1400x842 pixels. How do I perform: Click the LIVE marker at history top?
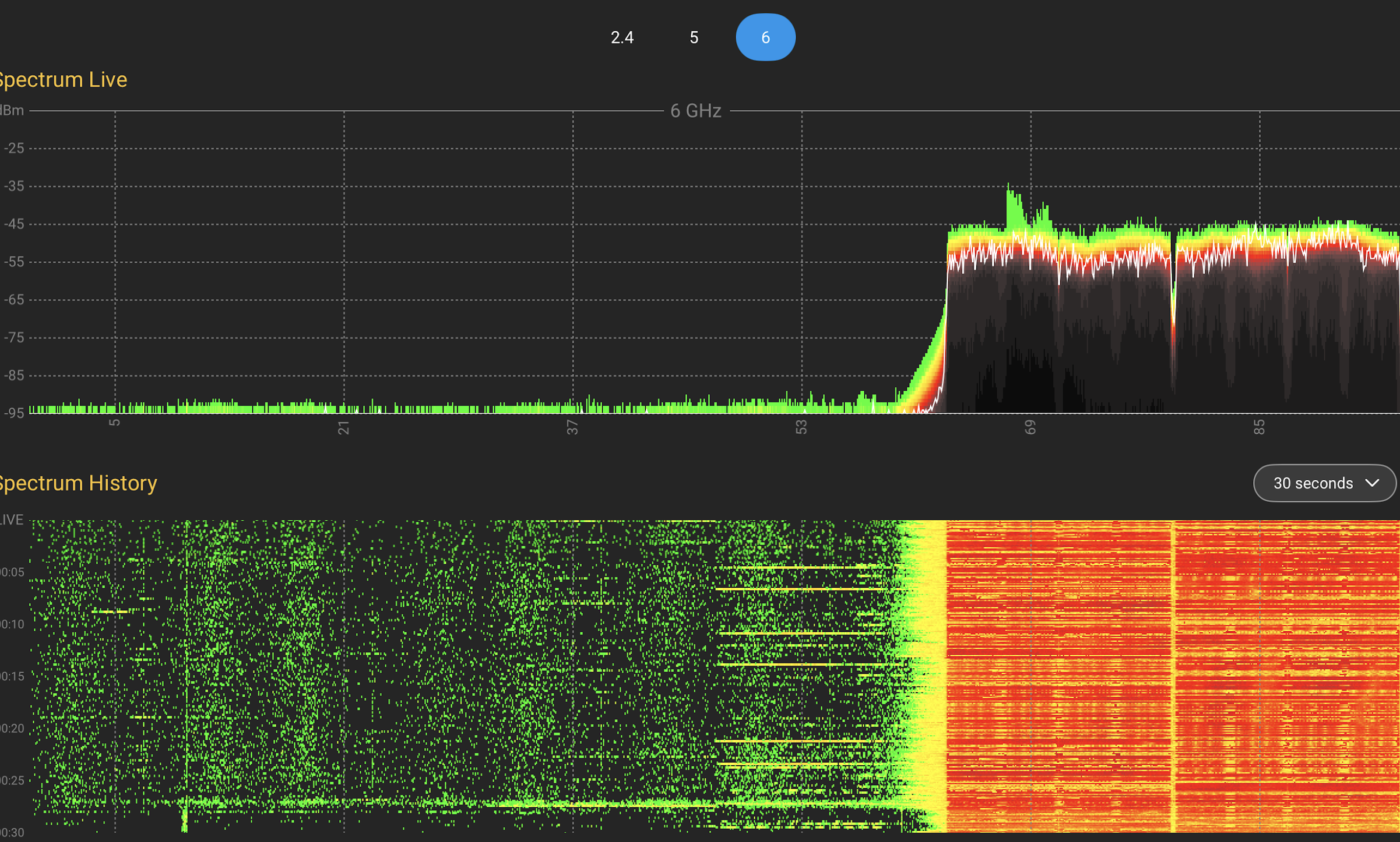click(11, 520)
